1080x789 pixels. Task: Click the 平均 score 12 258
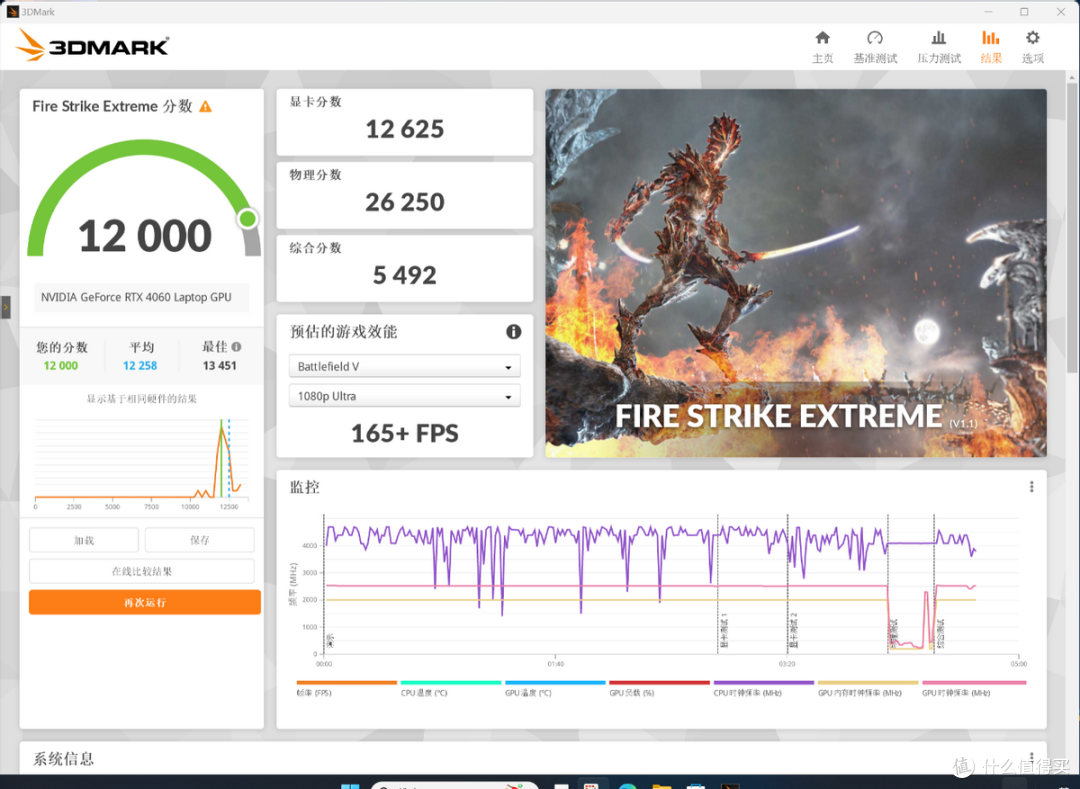coord(140,366)
